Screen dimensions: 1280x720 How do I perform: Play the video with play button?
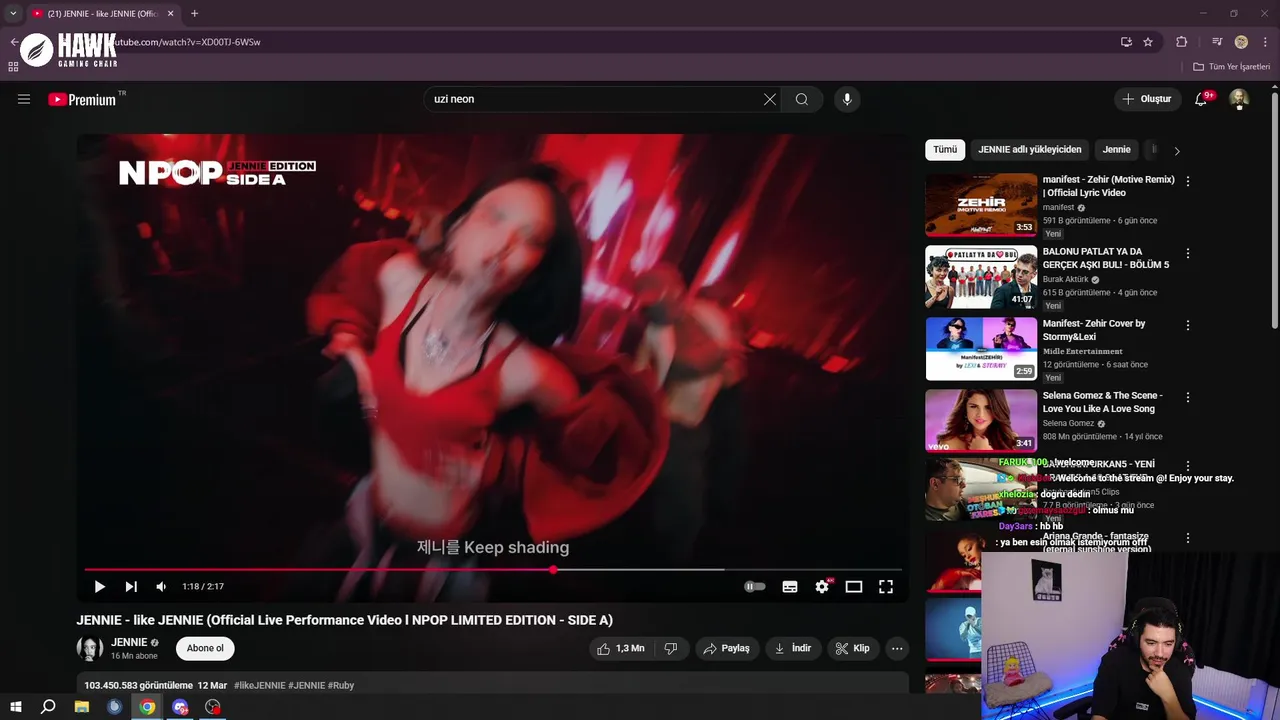99,587
